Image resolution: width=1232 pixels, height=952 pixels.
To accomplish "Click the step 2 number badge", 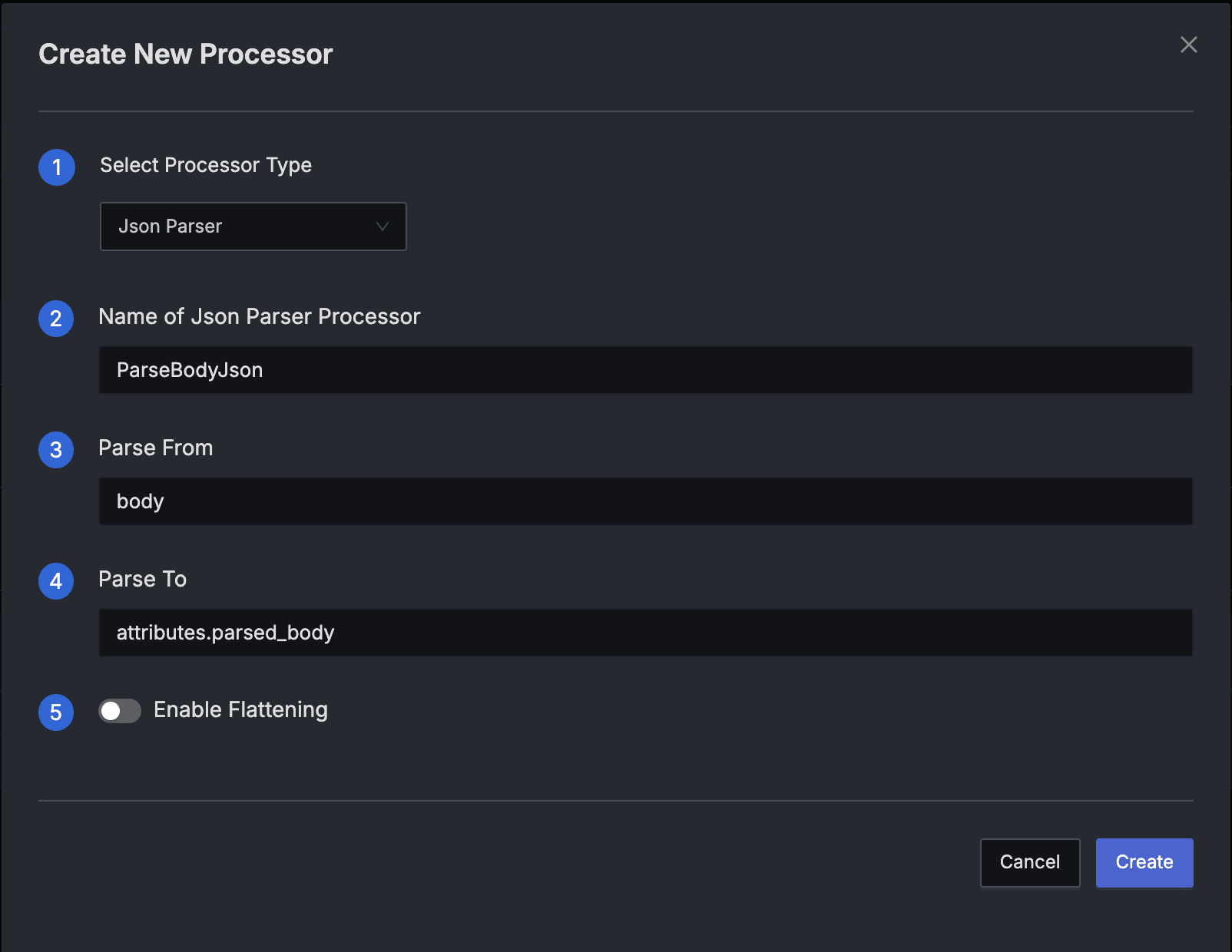I will pos(56,319).
